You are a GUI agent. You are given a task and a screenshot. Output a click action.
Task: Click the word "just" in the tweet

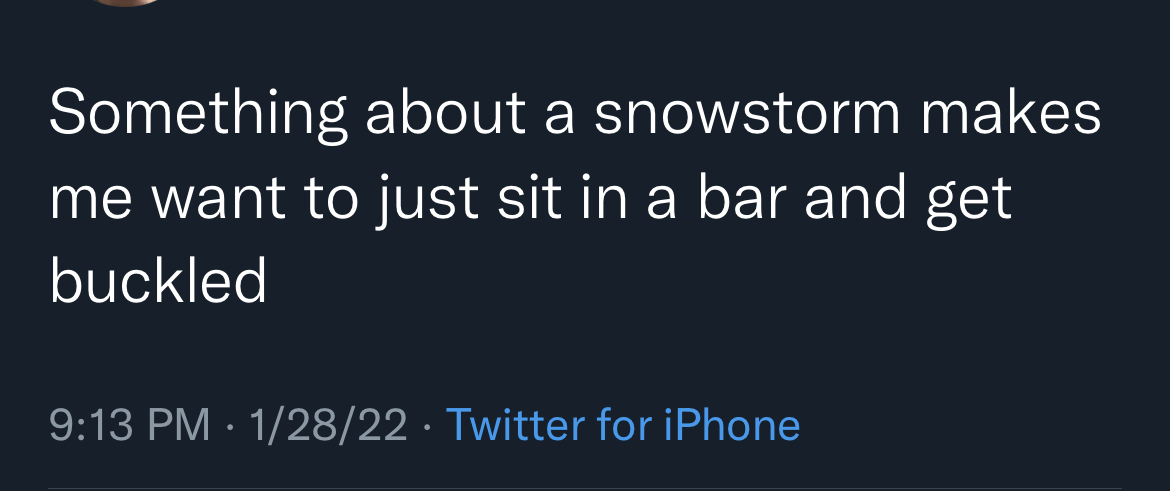[425, 201]
